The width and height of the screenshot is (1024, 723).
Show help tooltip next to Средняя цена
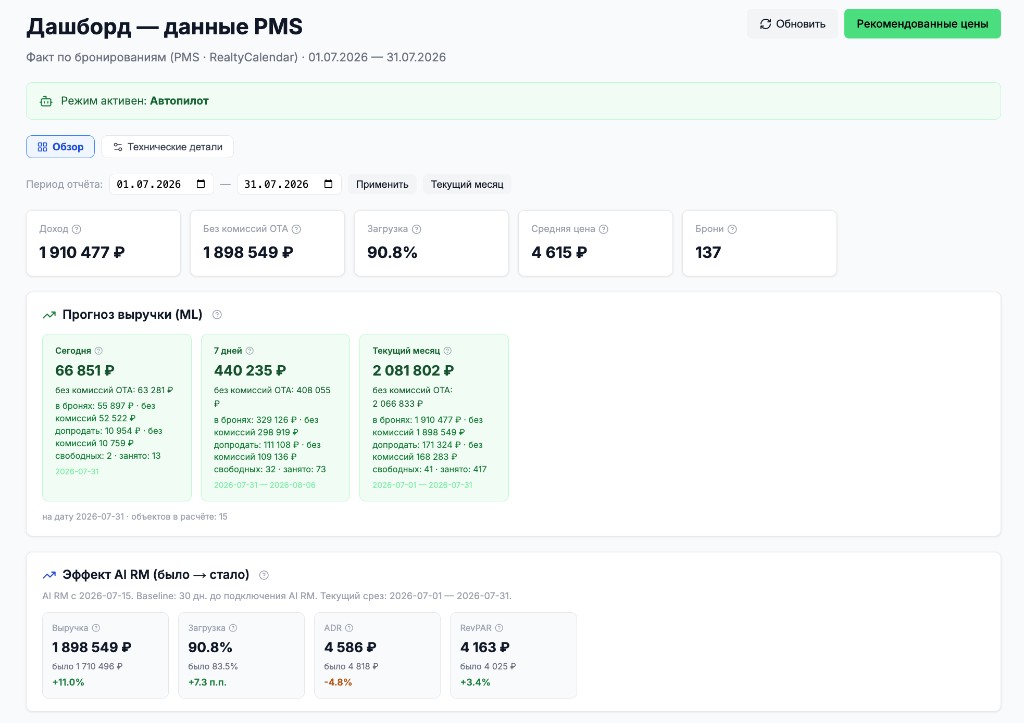(603, 229)
